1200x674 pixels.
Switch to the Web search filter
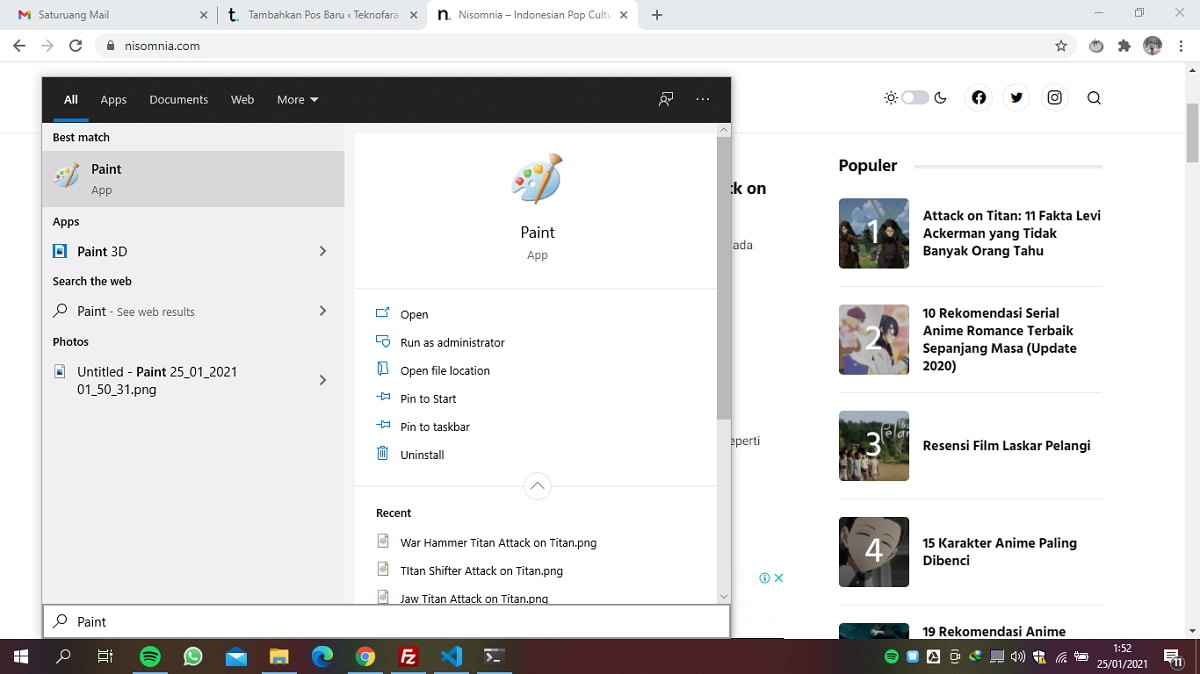tap(242, 99)
